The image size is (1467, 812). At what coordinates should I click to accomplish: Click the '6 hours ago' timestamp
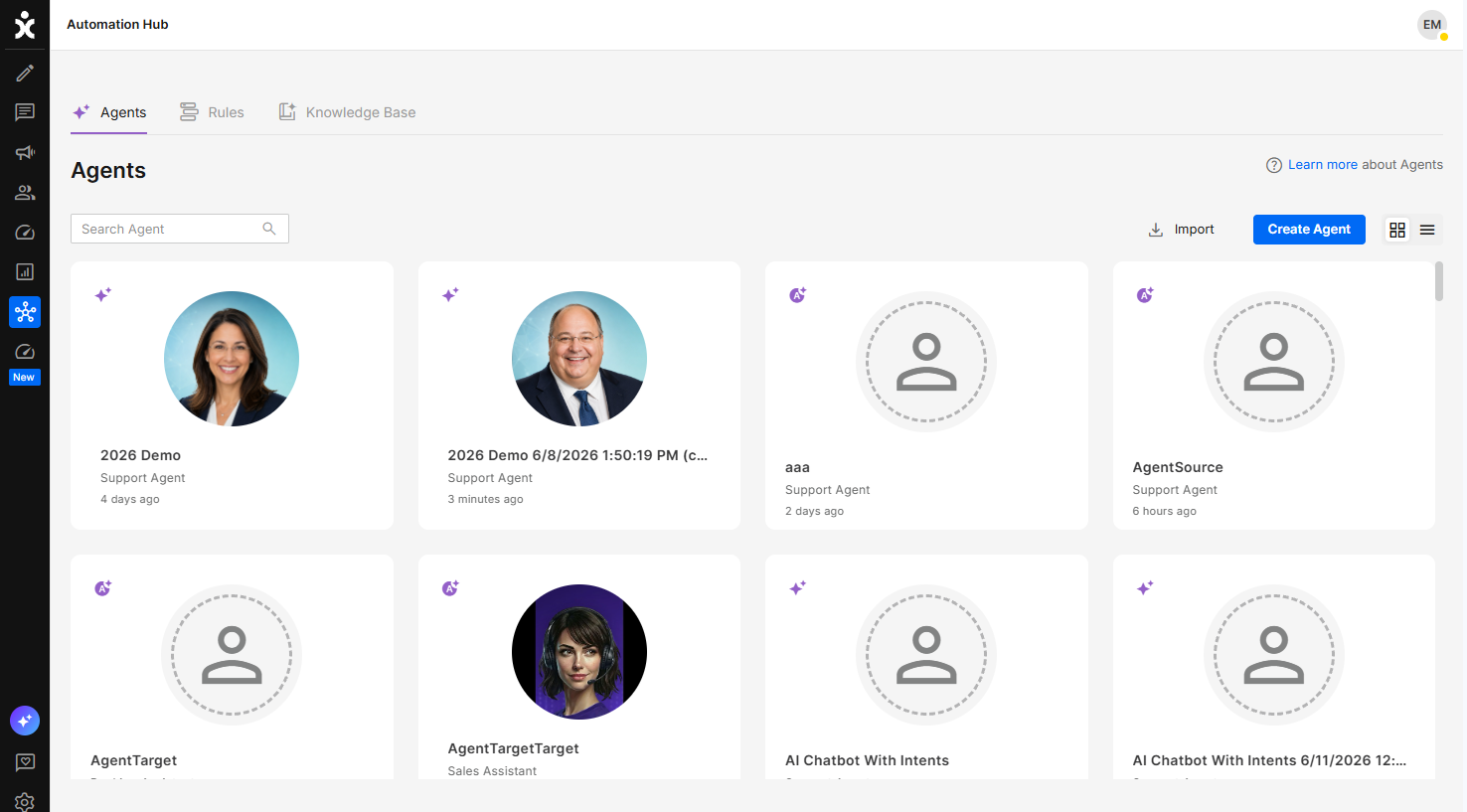coord(1164,512)
